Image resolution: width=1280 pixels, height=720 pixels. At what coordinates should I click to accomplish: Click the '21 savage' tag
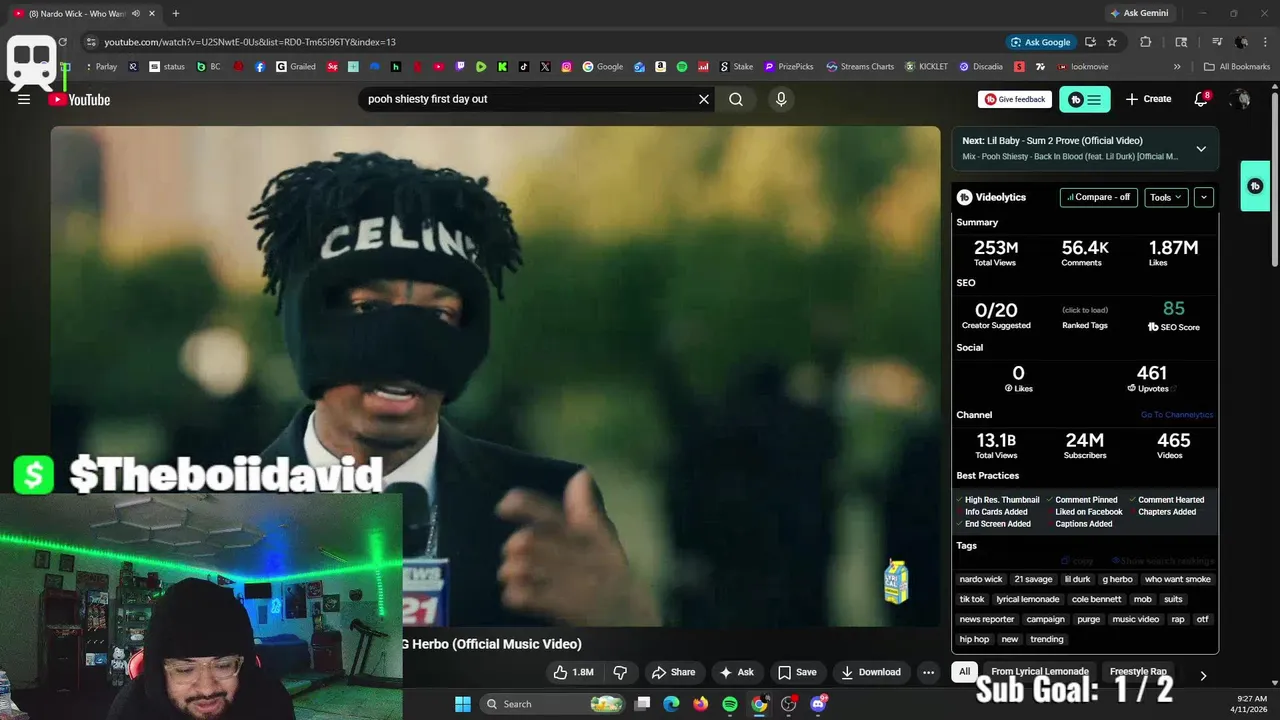[1033, 579]
